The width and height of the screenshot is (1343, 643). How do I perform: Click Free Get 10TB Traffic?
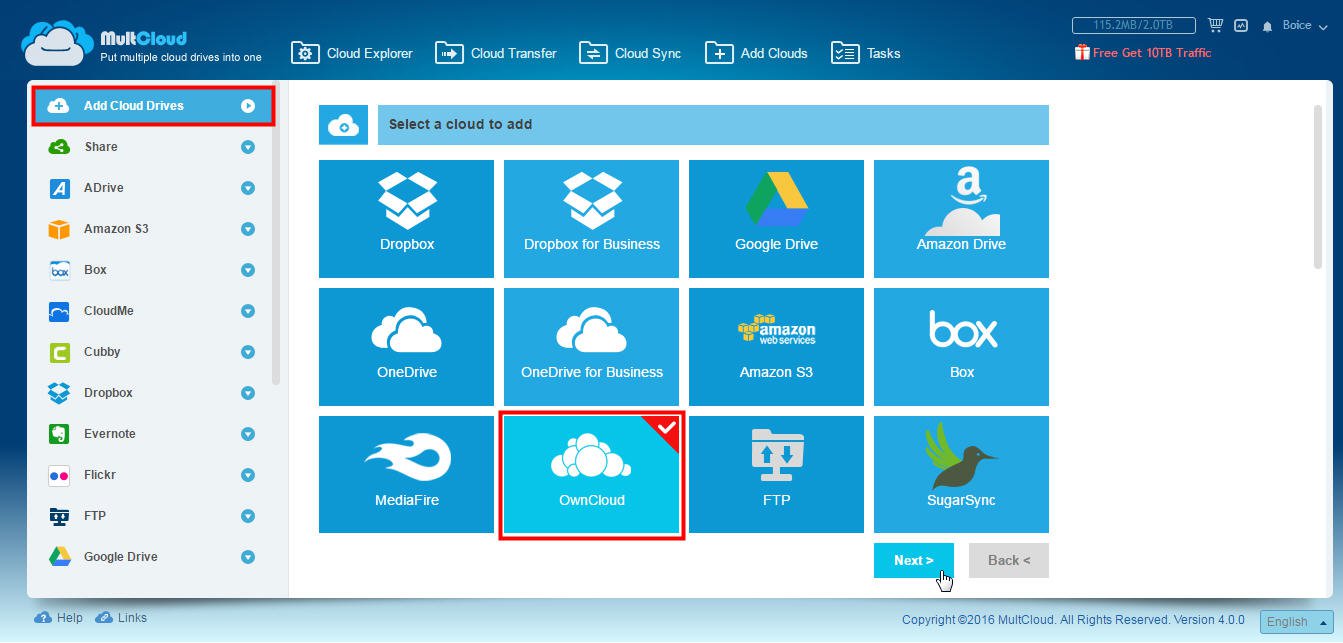(1151, 53)
